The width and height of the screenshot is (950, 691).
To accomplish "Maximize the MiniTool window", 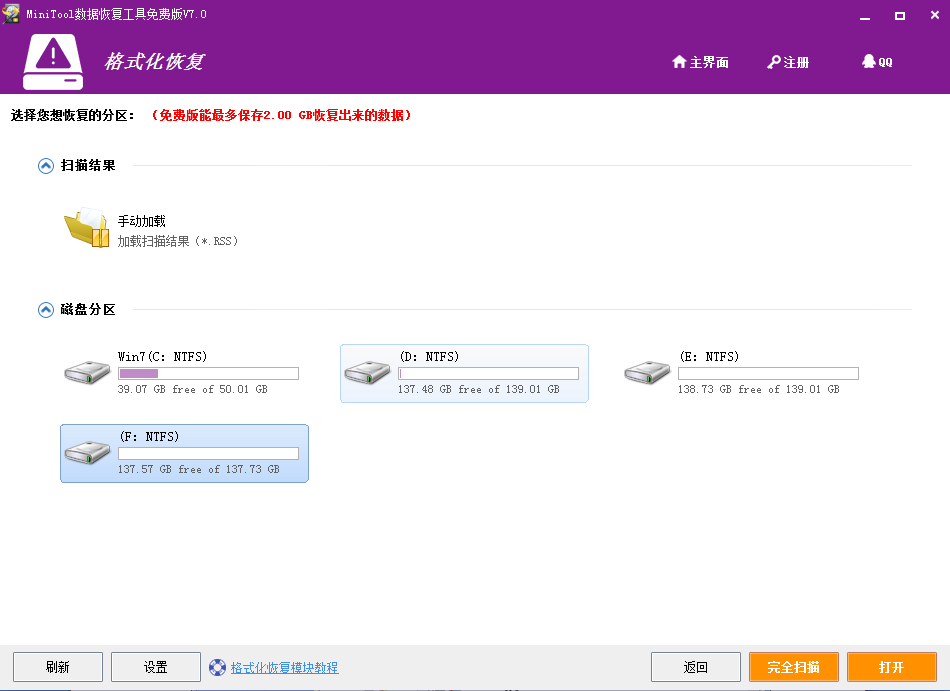I will (x=900, y=16).
